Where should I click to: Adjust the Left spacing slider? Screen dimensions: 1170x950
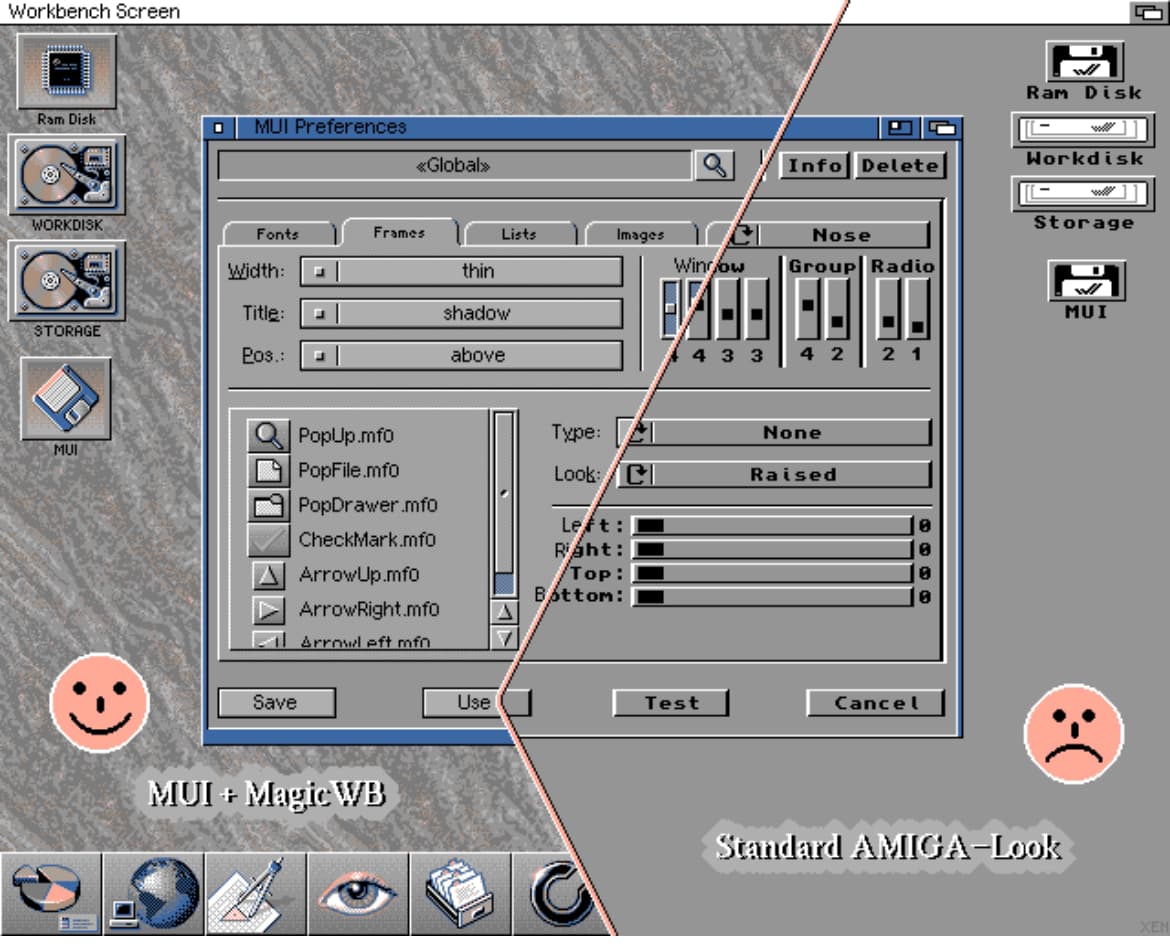tap(772, 526)
